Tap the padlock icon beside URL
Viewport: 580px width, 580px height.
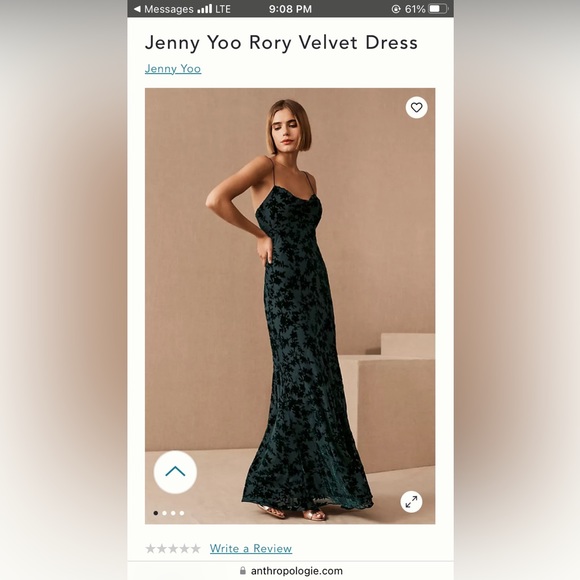(243, 570)
